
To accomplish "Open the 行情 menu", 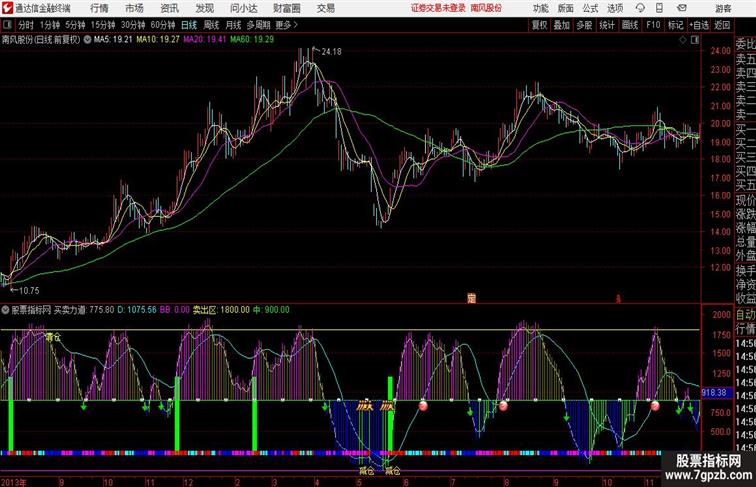I will click(x=100, y=8).
